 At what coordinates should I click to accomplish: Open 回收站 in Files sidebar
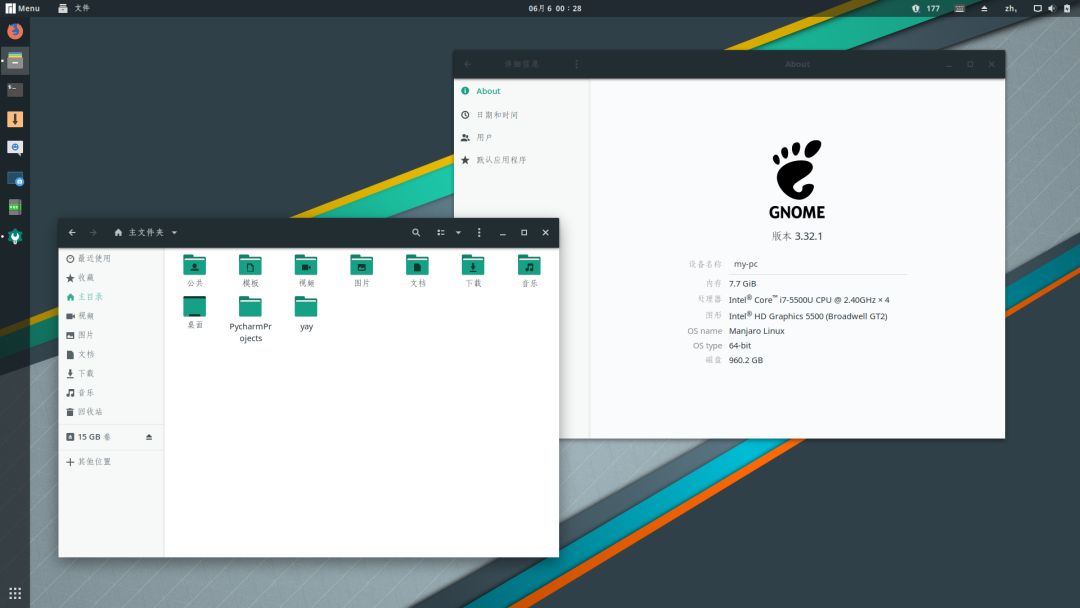coord(89,412)
